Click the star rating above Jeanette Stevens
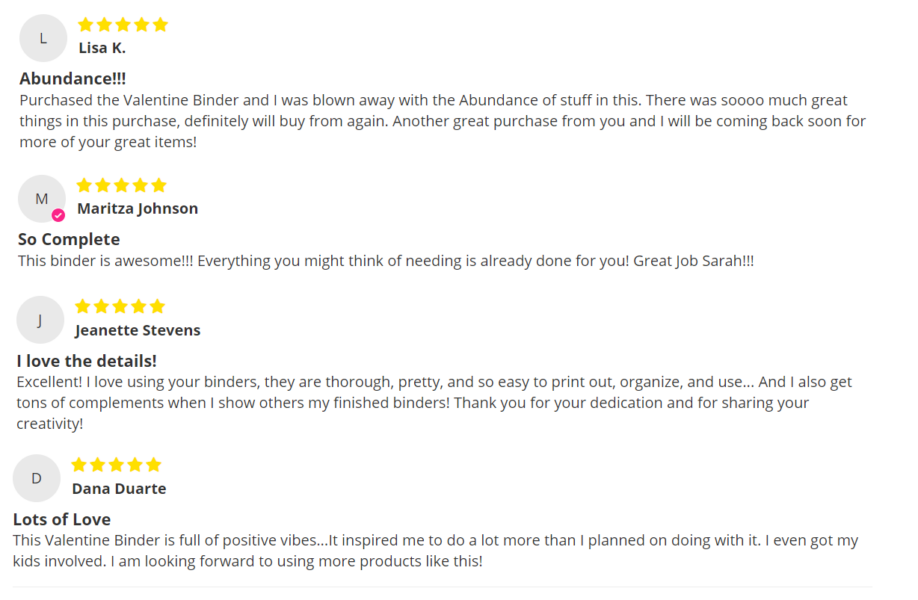This screenshot has width=918, height=600. 120,306
